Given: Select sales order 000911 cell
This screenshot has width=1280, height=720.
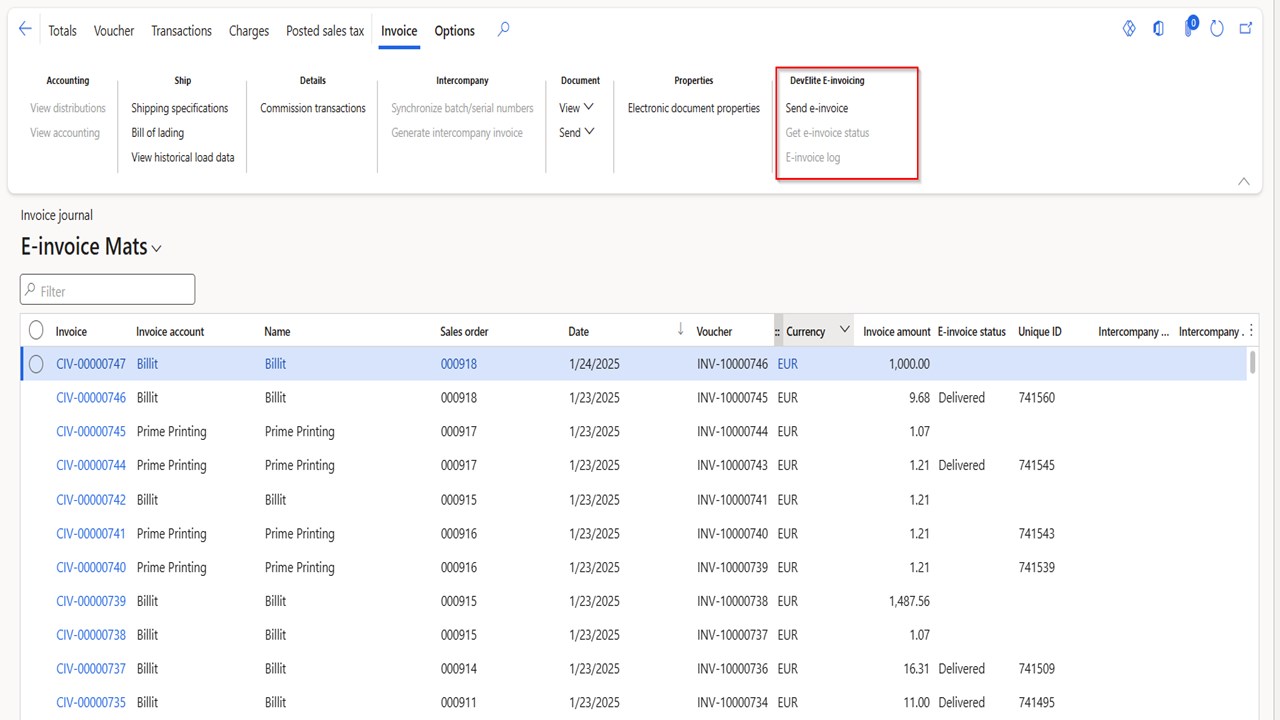Looking at the screenshot, I should click(x=459, y=703).
